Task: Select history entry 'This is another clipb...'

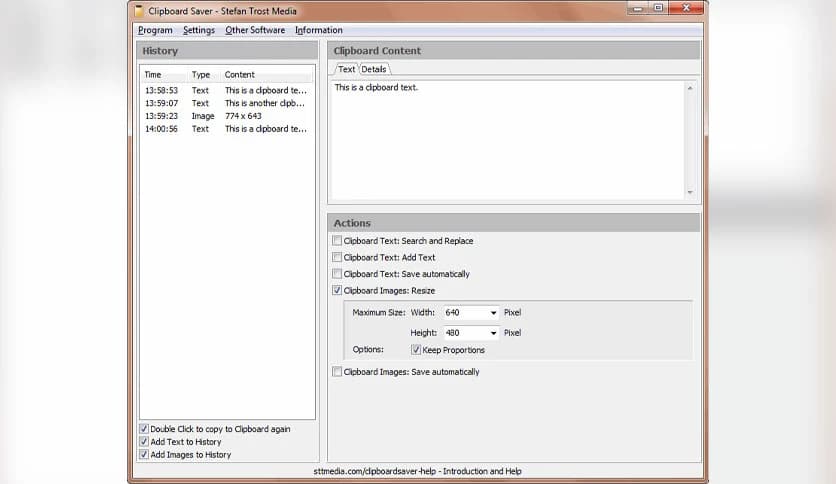Action: pos(227,103)
